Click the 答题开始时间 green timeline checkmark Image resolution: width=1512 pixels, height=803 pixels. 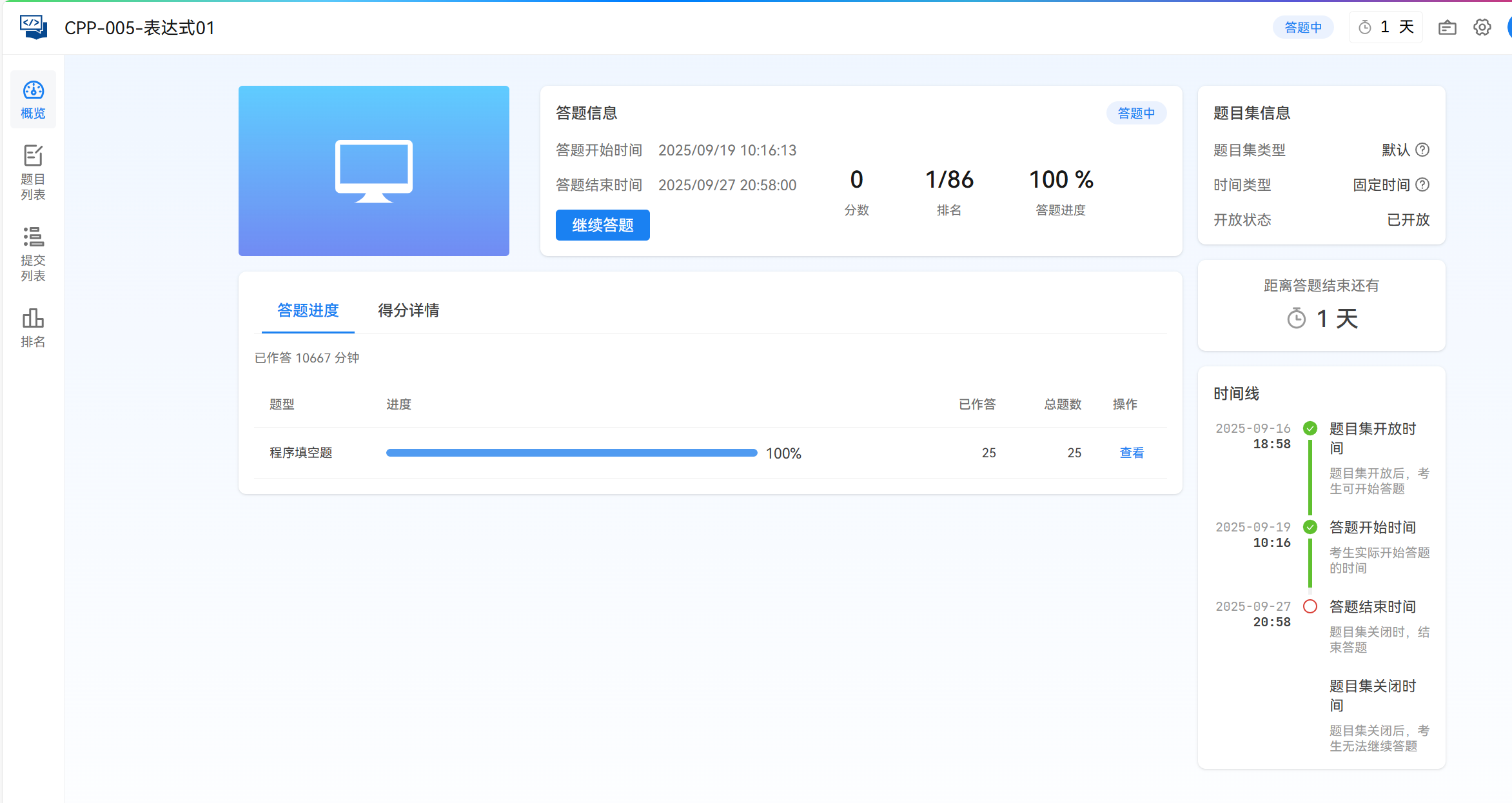tap(1310, 527)
